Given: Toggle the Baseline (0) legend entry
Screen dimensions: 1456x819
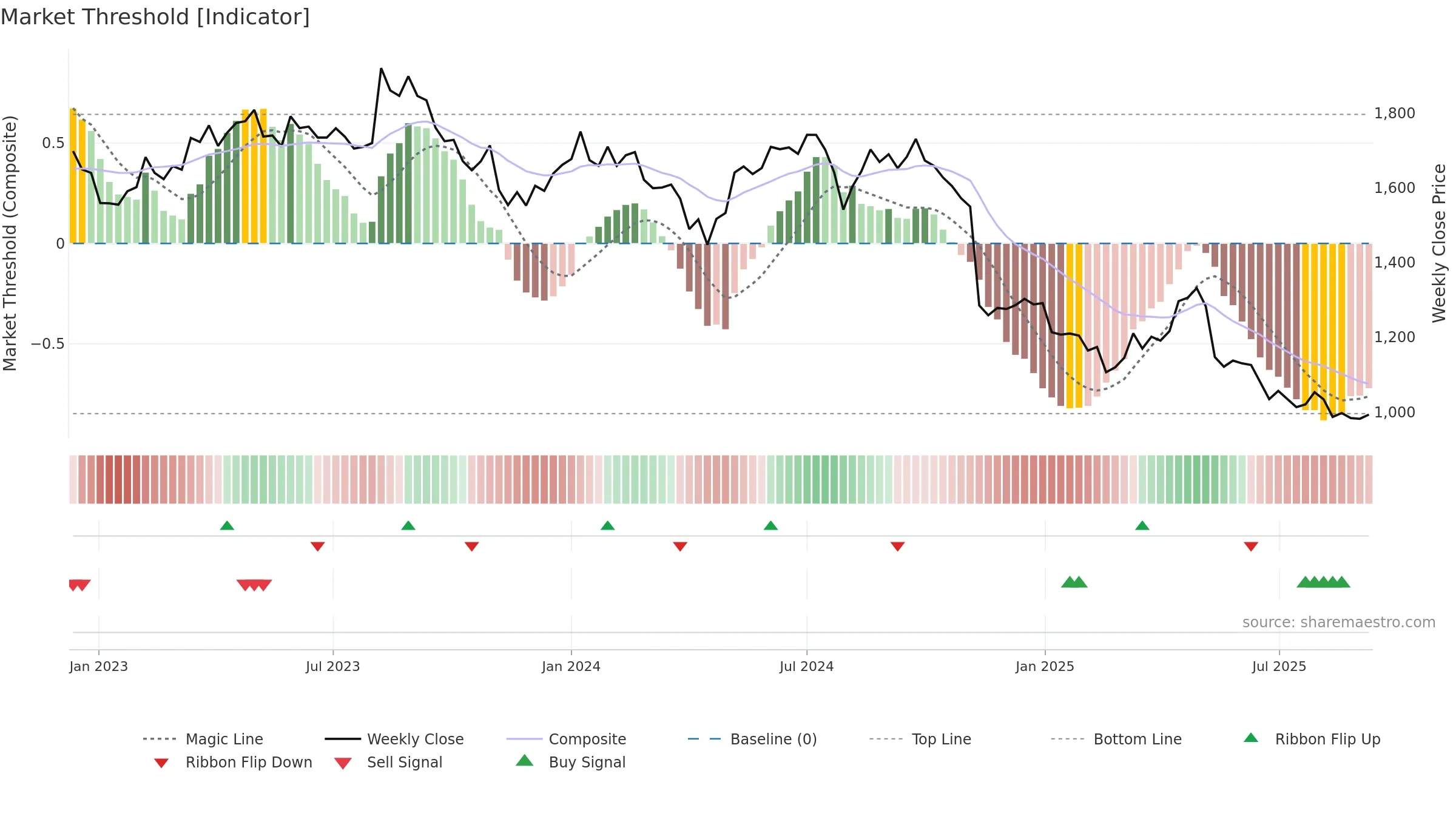Looking at the screenshot, I should [x=752, y=739].
